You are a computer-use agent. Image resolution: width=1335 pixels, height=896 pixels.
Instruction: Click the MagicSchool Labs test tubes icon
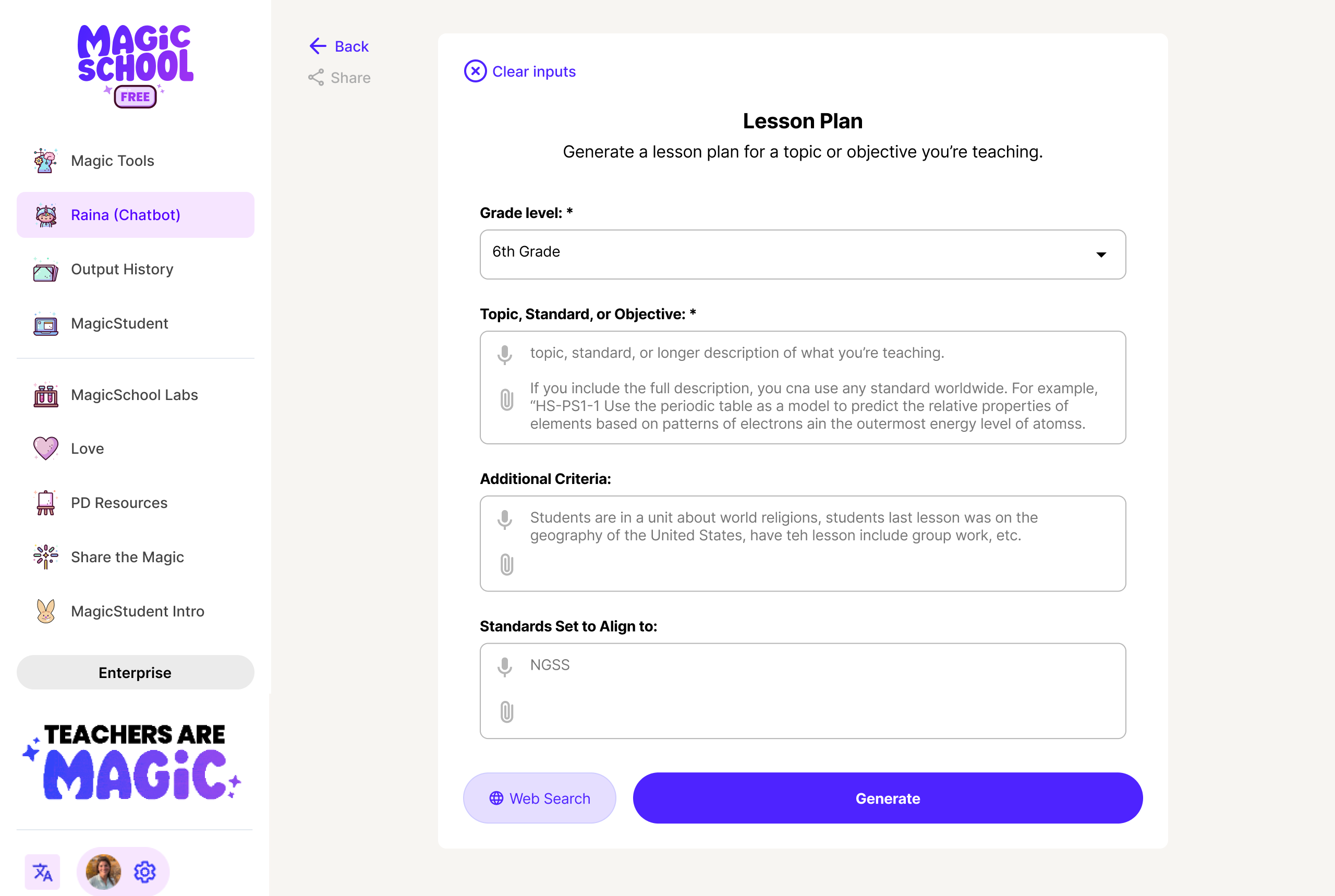(x=46, y=394)
